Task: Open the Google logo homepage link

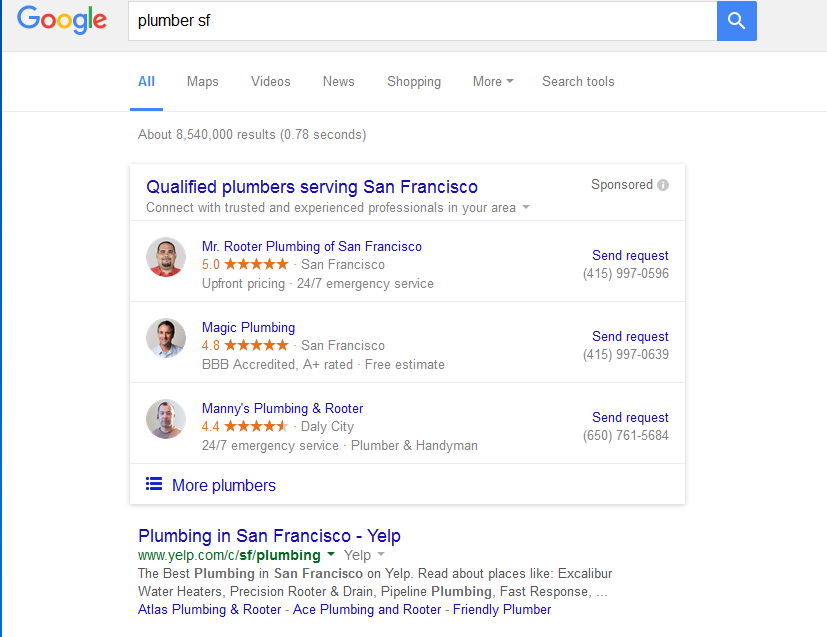Action: 62,20
